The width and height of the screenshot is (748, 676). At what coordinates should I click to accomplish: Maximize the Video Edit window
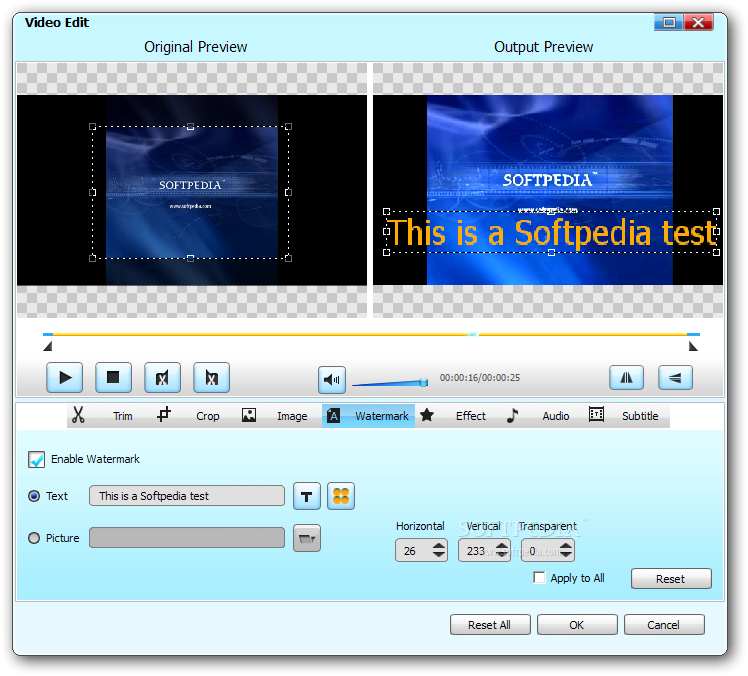pyautogui.click(x=669, y=22)
